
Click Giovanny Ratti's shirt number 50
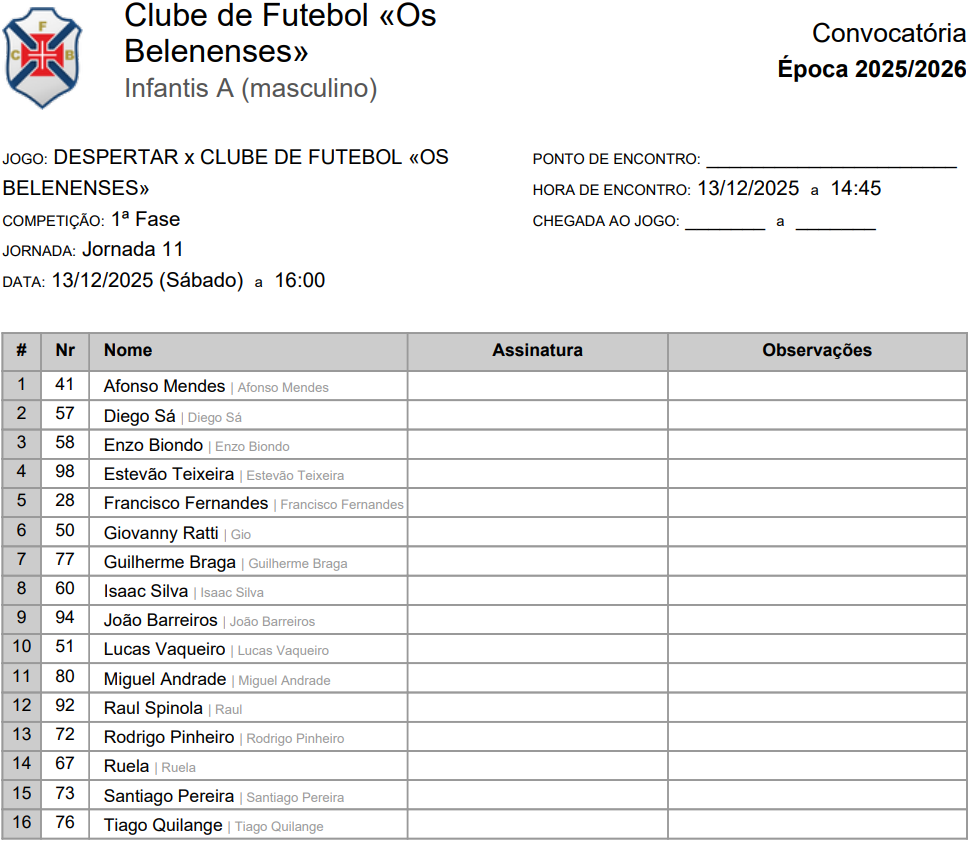click(x=65, y=533)
